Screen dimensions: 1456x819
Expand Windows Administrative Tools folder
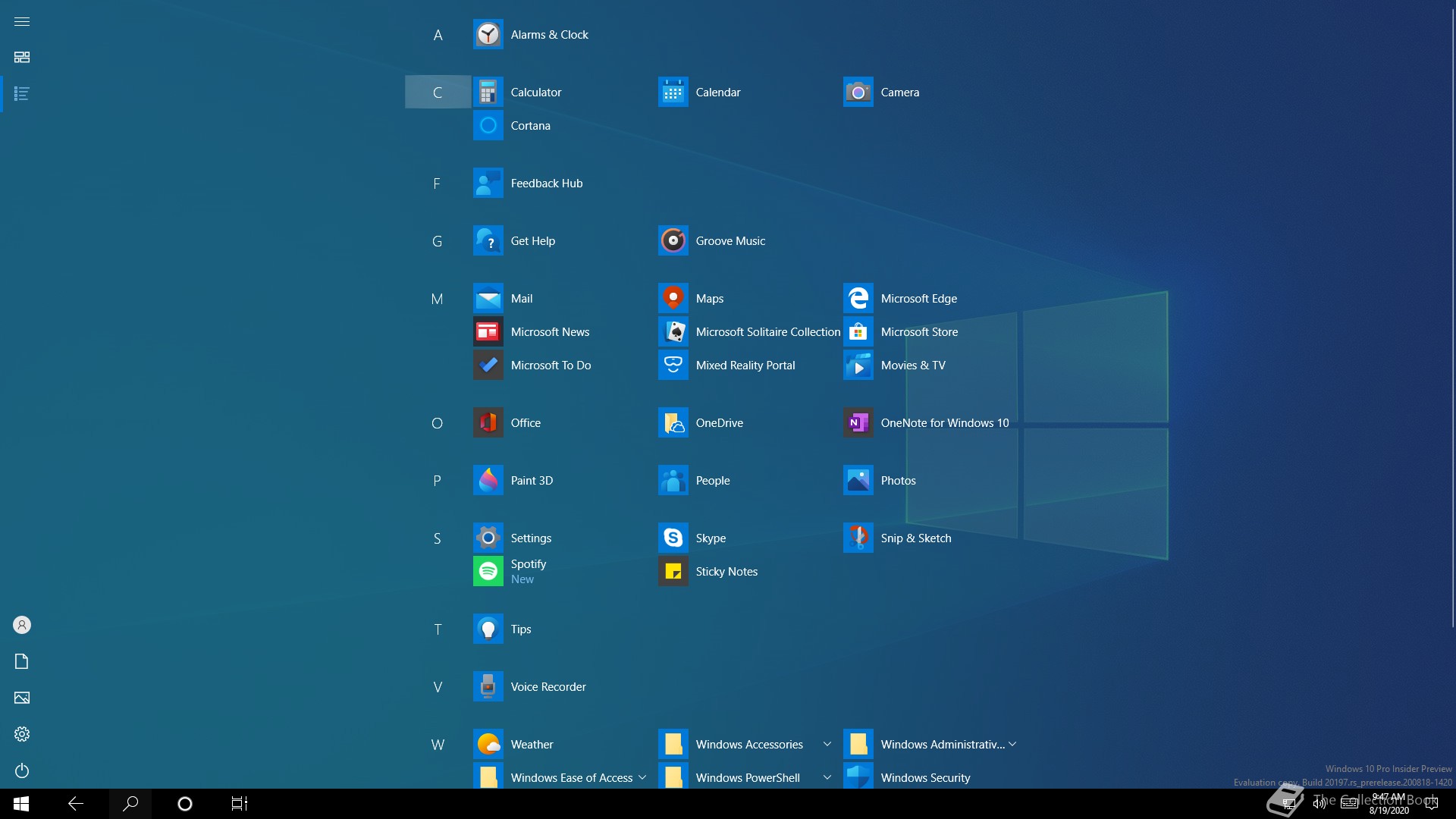pos(1012,745)
